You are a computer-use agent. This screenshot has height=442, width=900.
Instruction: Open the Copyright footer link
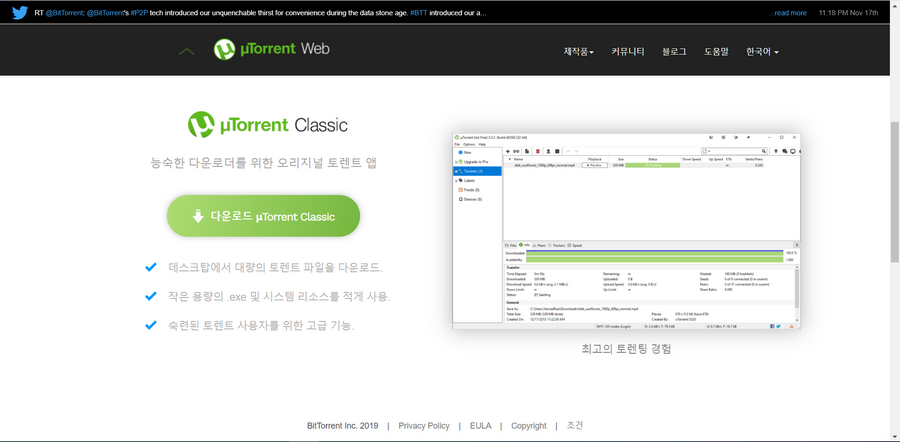point(529,426)
